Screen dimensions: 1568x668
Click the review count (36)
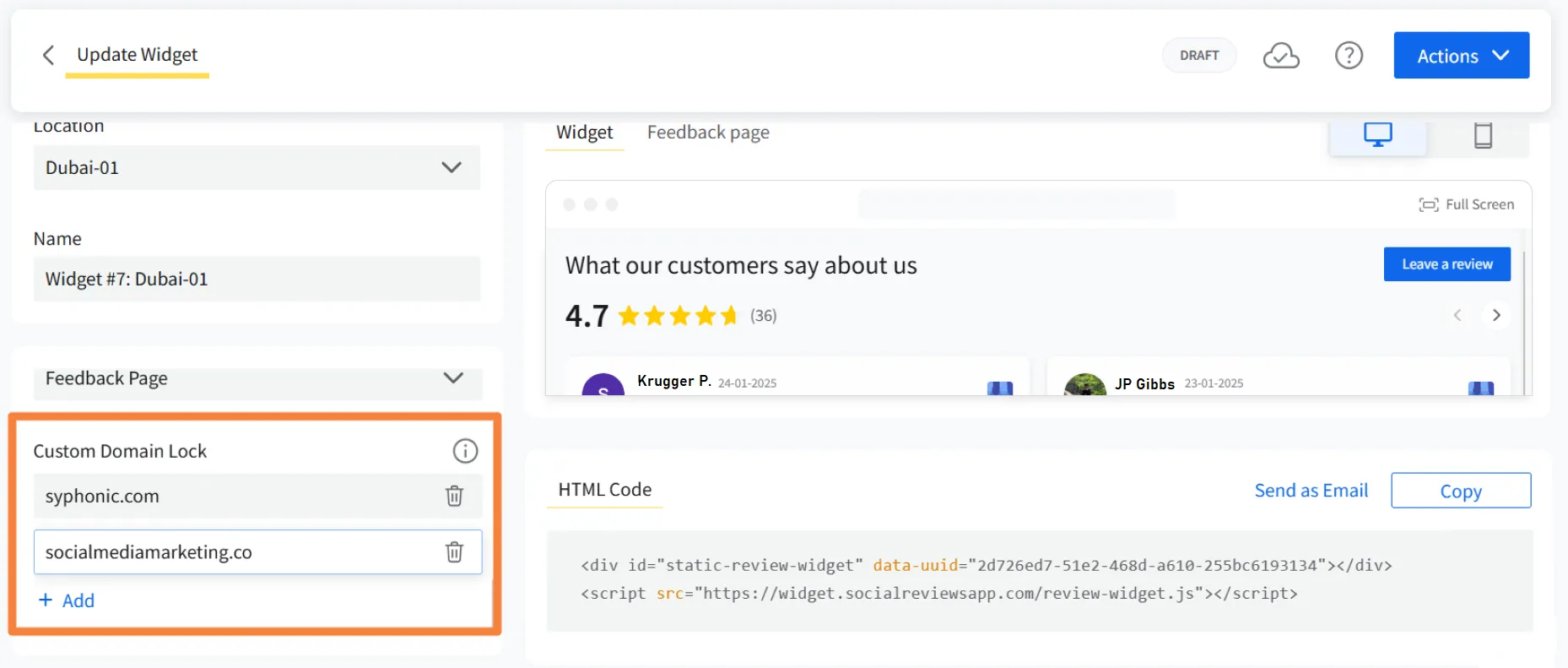point(764,316)
